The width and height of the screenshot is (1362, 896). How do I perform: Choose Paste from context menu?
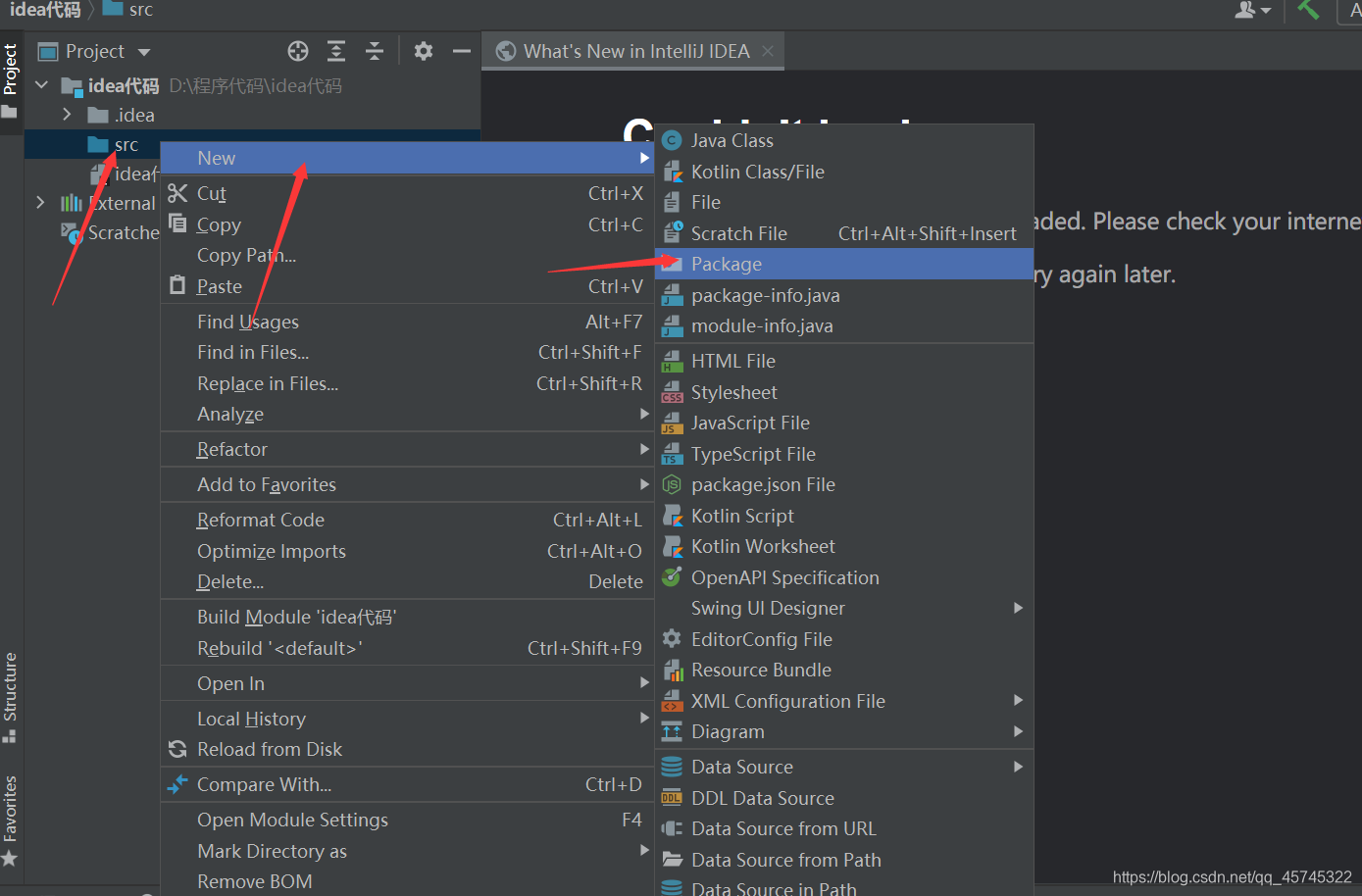[x=407, y=286]
